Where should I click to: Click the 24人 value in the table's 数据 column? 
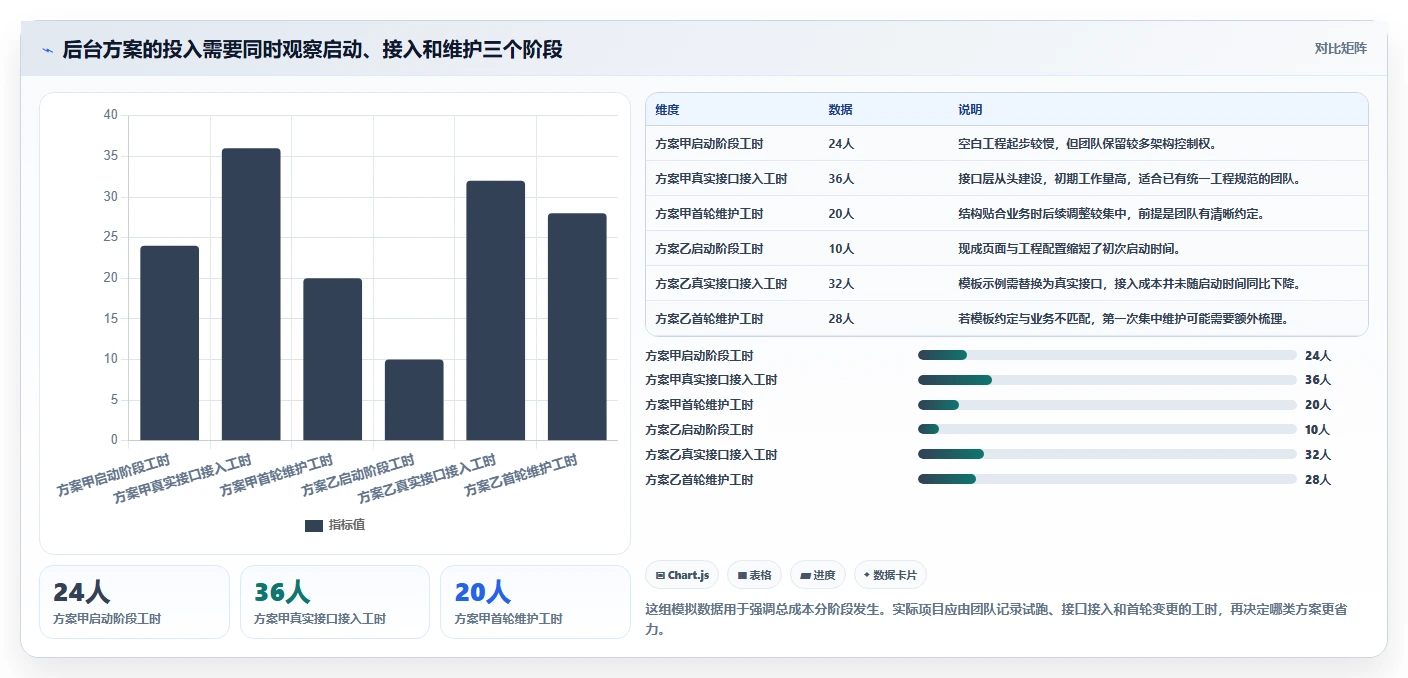[x=841, y=144]
